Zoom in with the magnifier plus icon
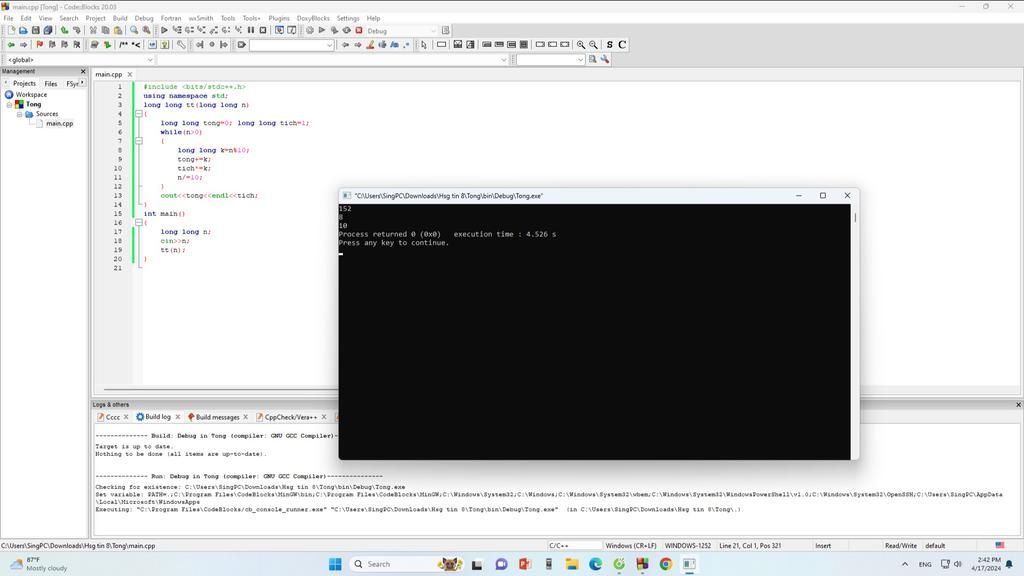Image resolution: width=1024 pixels, height=576 pixels. [581, 44]
